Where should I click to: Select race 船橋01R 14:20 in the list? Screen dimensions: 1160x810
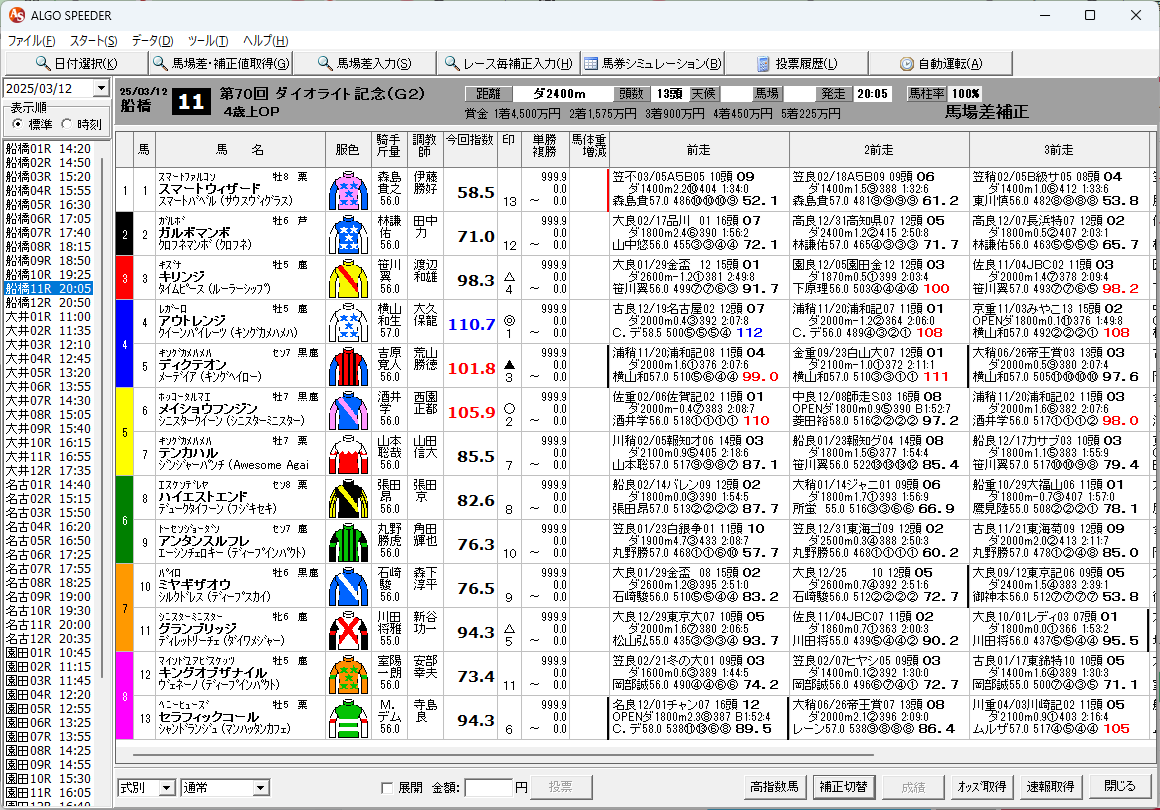pos(49,149)
